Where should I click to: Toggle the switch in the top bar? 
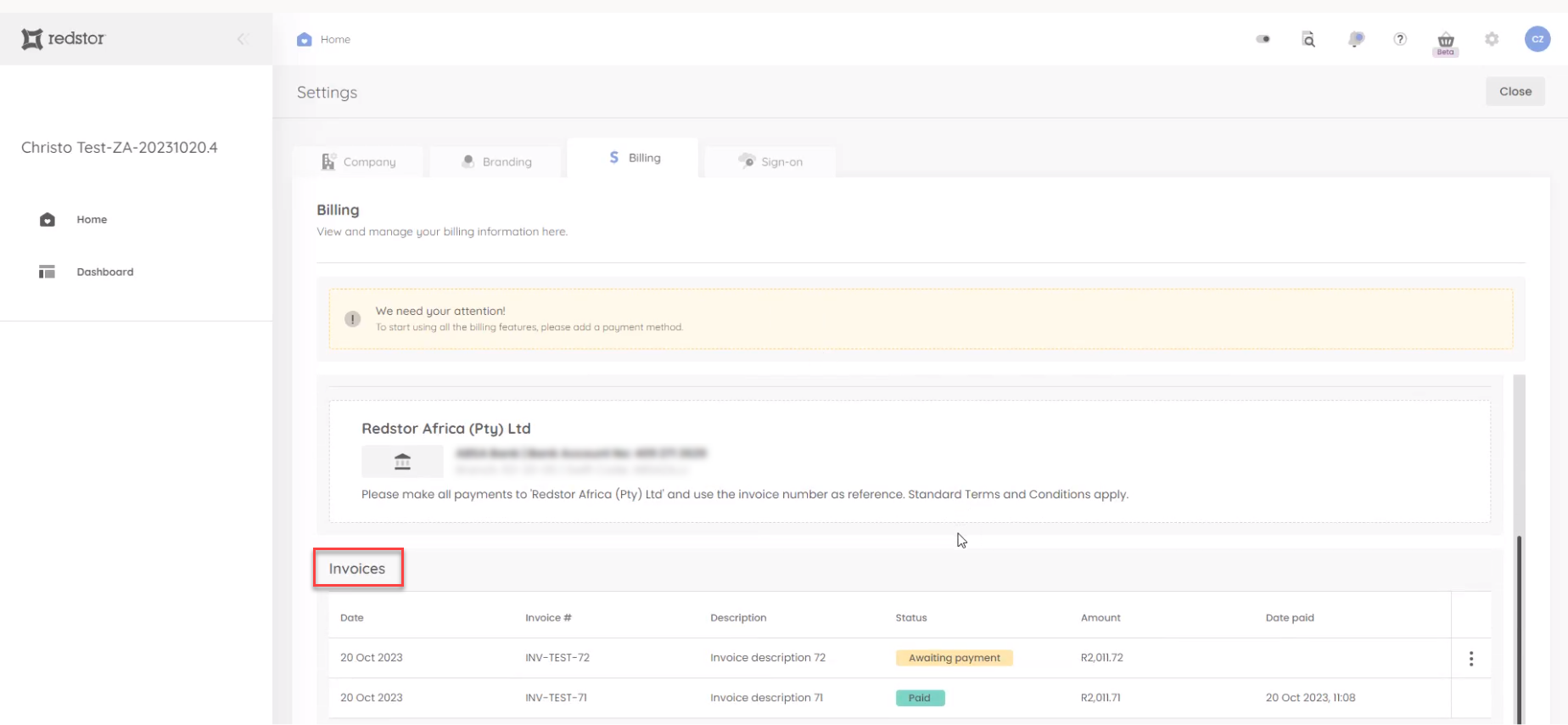coord(1263,39)
